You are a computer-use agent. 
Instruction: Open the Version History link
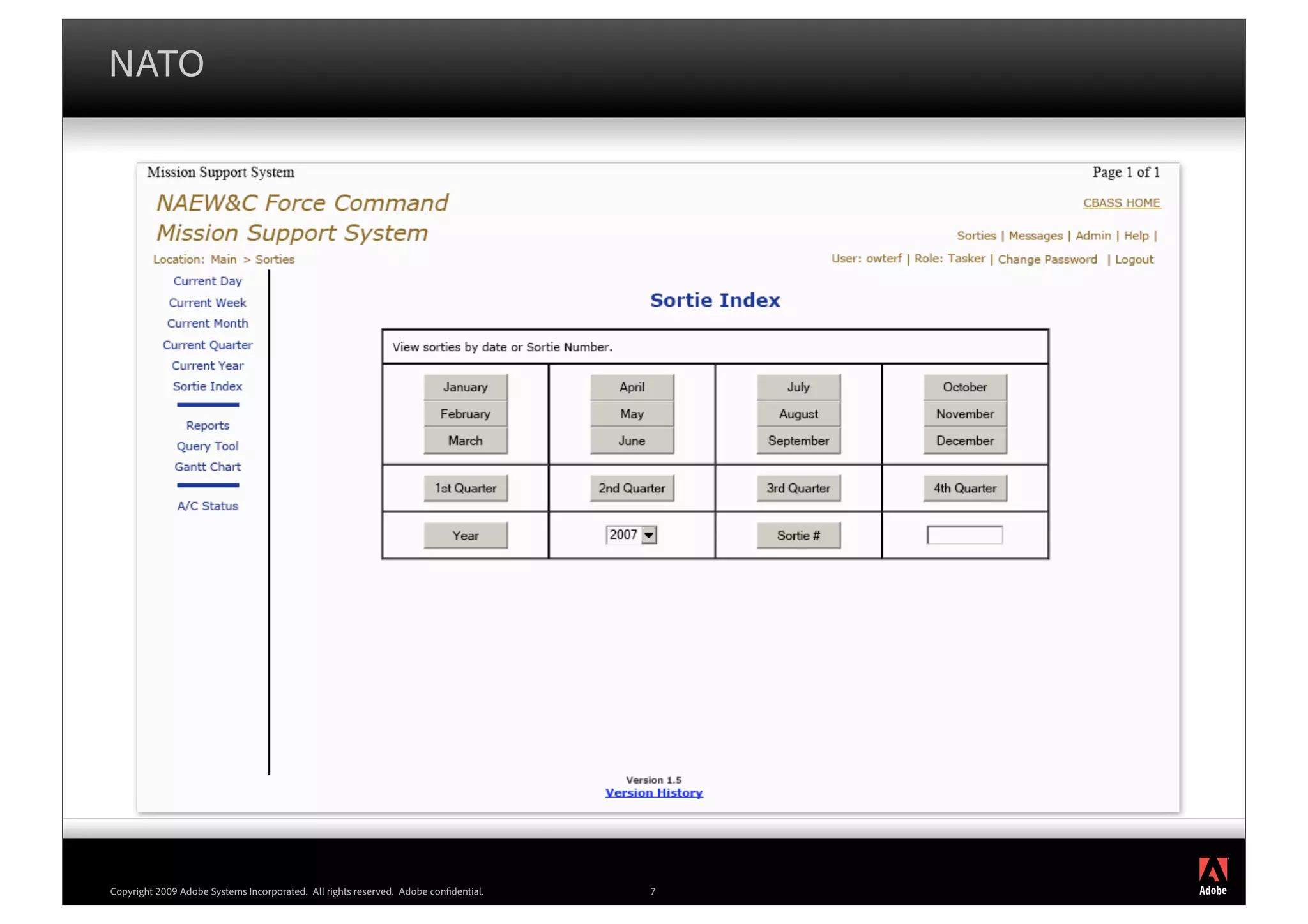[653, 792]
